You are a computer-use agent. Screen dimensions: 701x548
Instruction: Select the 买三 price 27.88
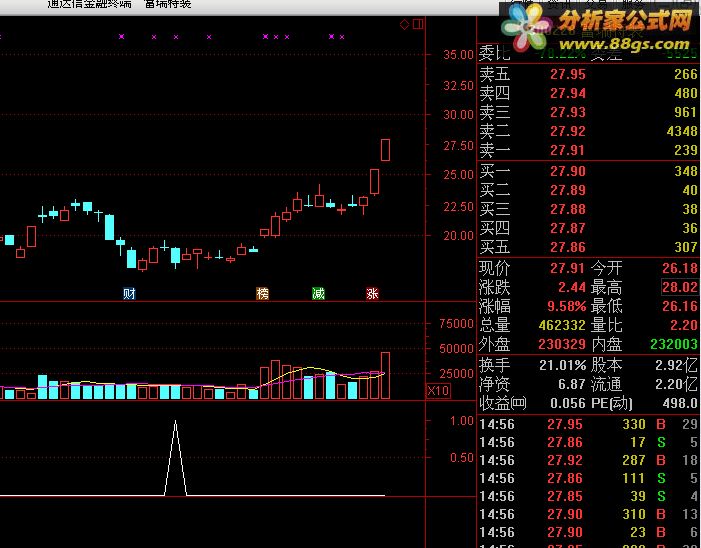[567, 209]
